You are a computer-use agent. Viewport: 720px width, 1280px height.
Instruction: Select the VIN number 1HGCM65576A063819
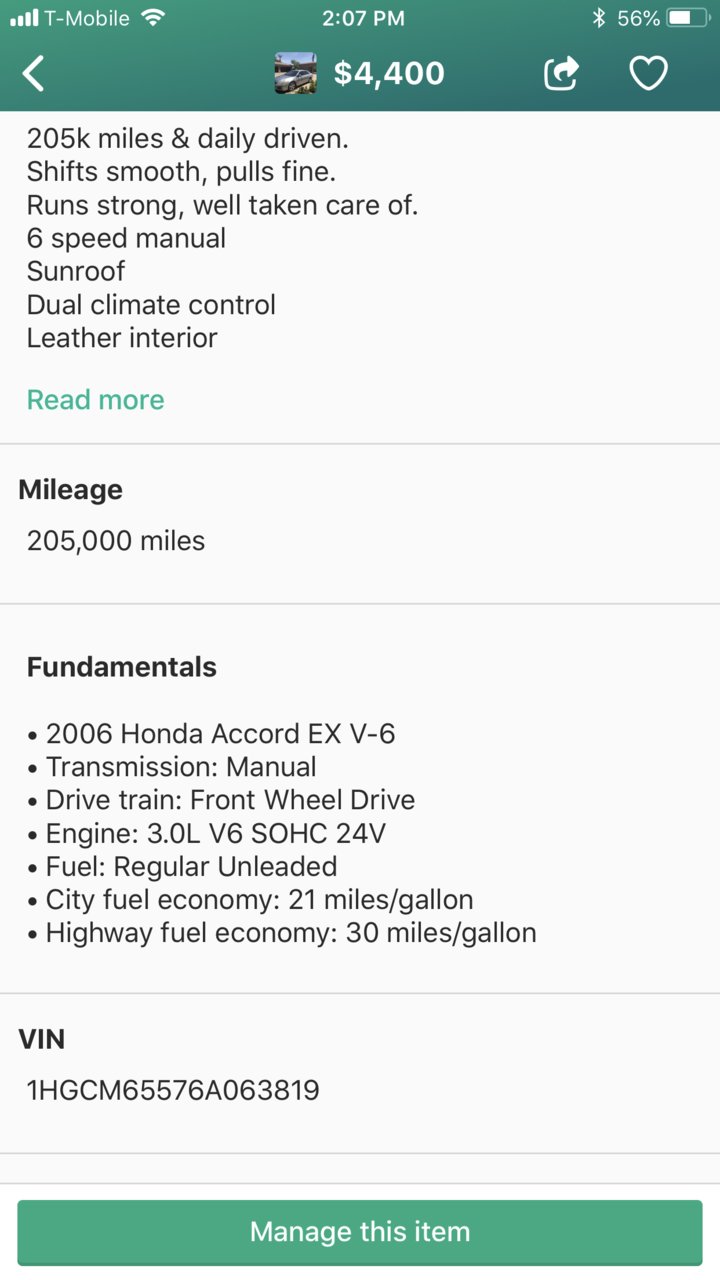pyautogui.click(x=173, y=1090)
